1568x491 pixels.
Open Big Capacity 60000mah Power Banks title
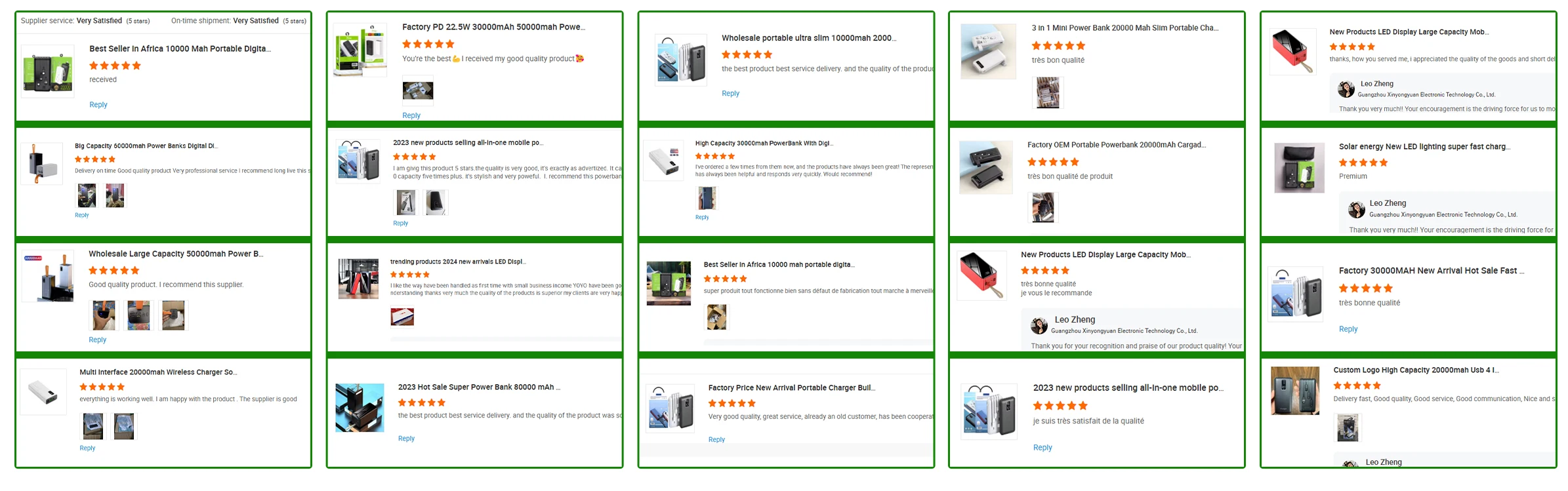(x=146, y=146)
